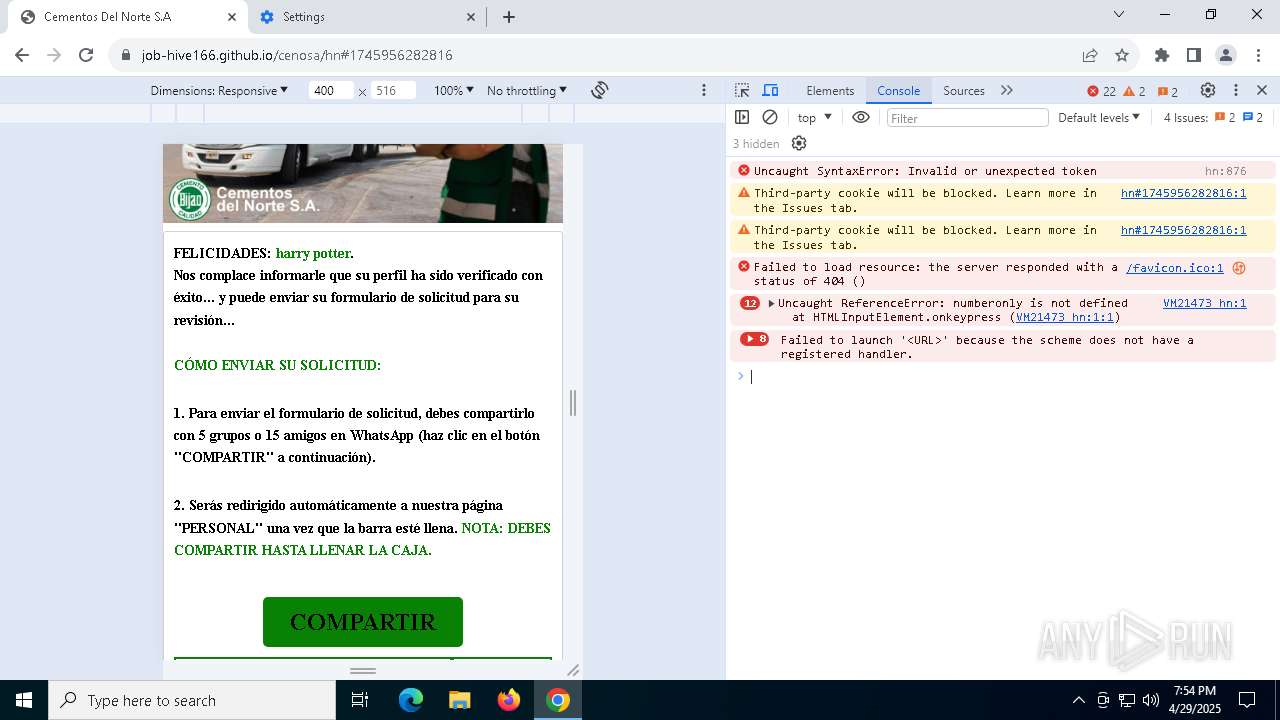The image size is (1280, 720).
Task: Open the notification center icon
Action: pos(1247,700)
